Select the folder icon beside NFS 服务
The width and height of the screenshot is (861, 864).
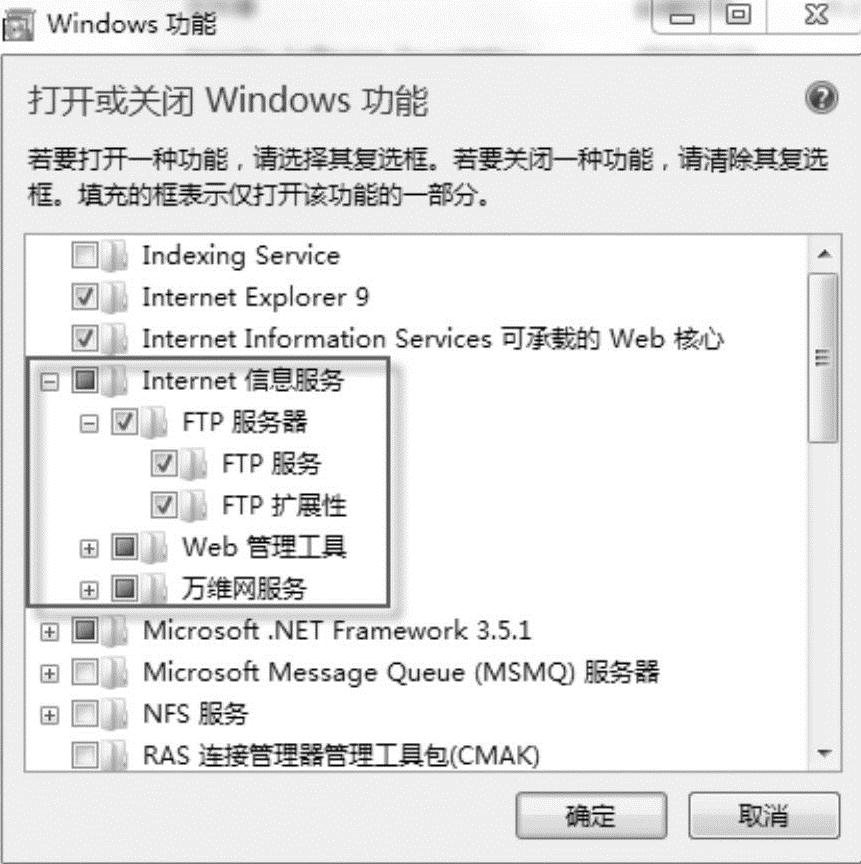coord(115,715)
